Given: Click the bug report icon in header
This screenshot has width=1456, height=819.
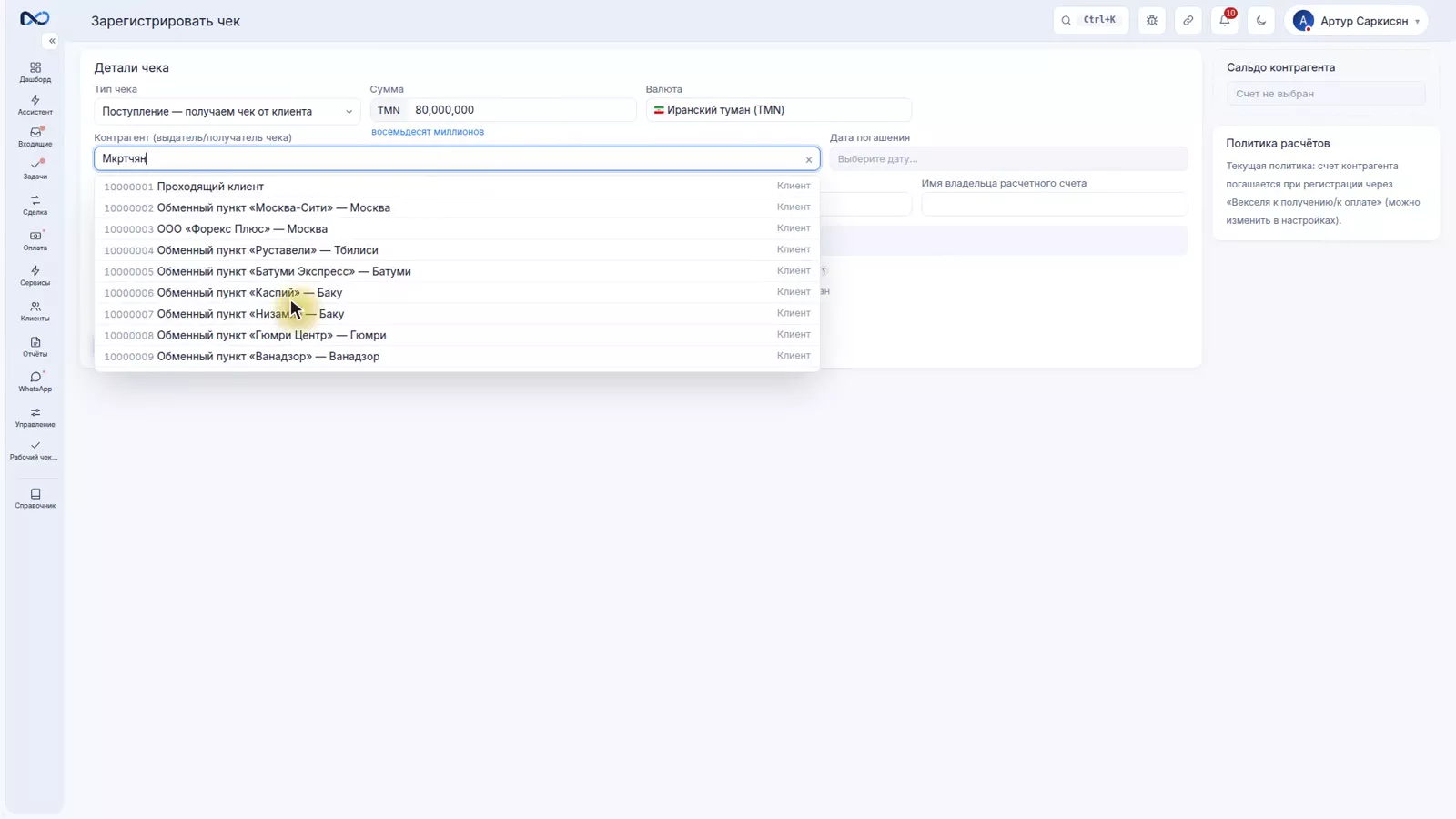Looking at the screenshot, I should pos(1152,20).
